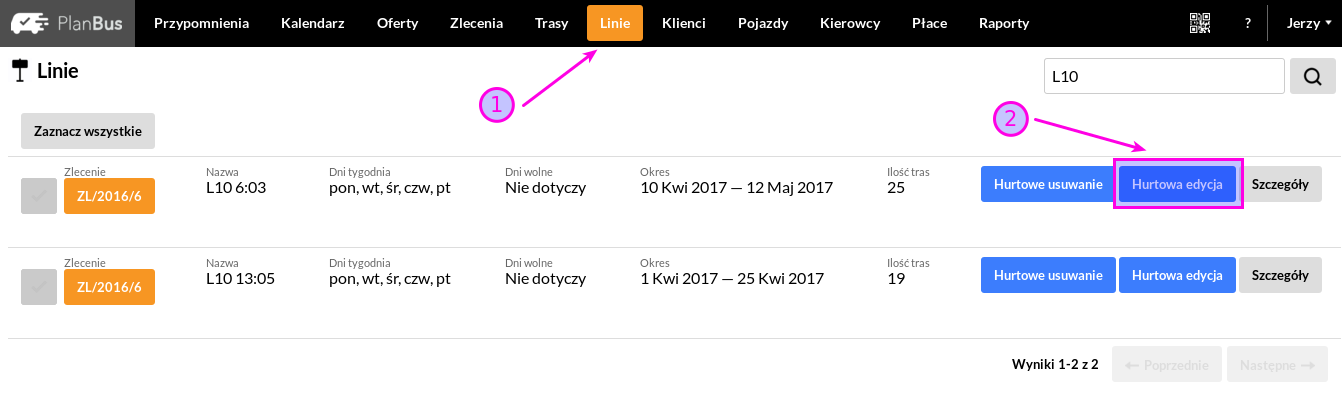Click the Poprzednie pagination button
Screen dimensions: 1342x410
click(x=1168, y=365)
